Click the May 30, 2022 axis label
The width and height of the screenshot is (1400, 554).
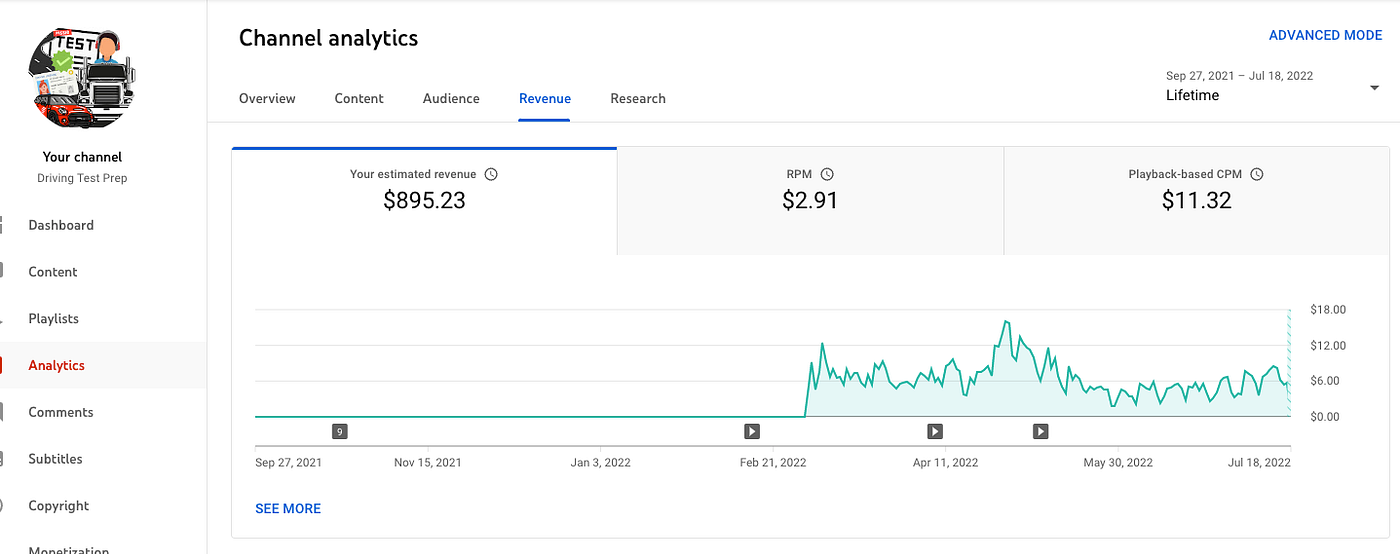pos(1118,463)
